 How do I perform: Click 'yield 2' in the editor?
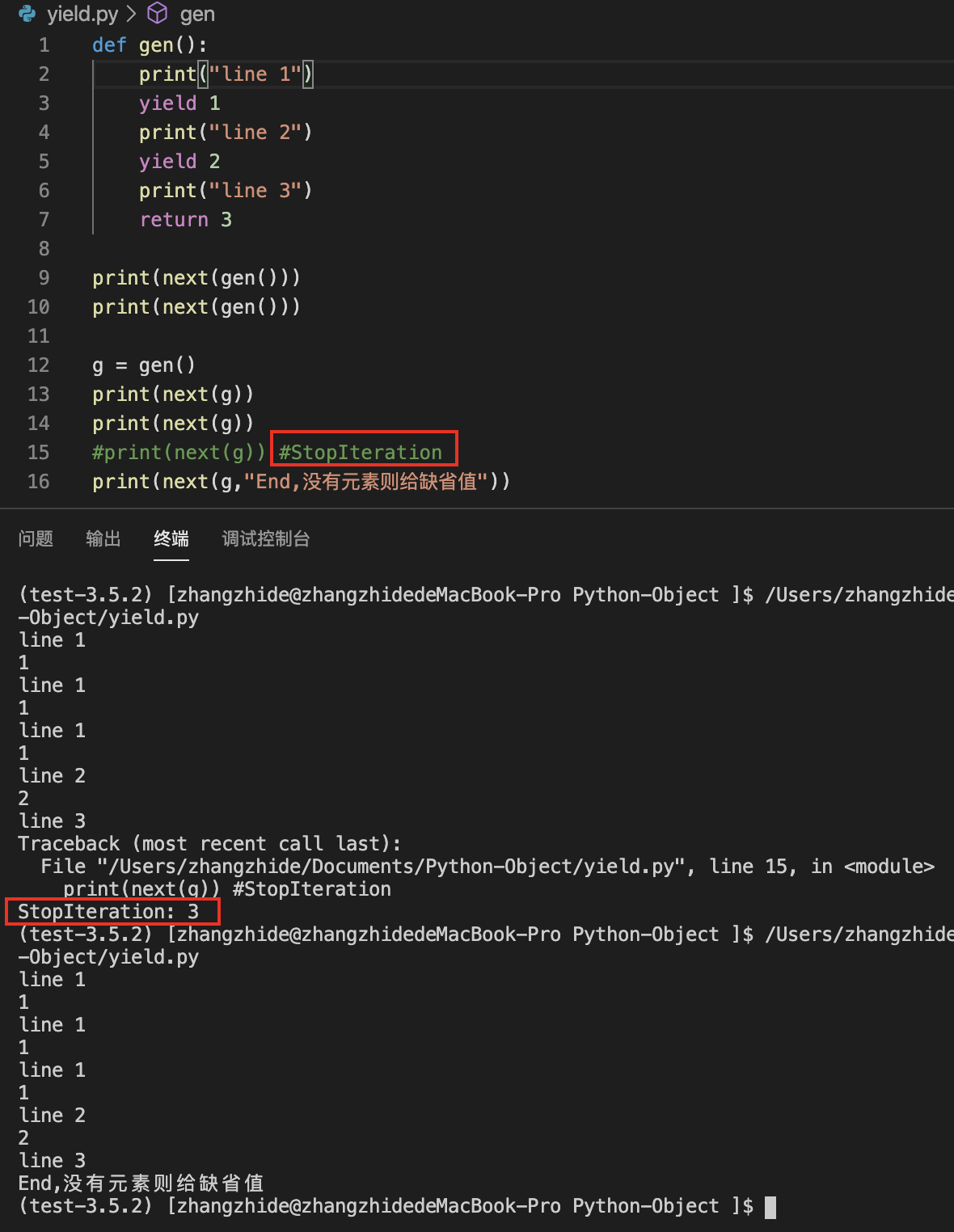pyautogui.click(x=179, y=162)
